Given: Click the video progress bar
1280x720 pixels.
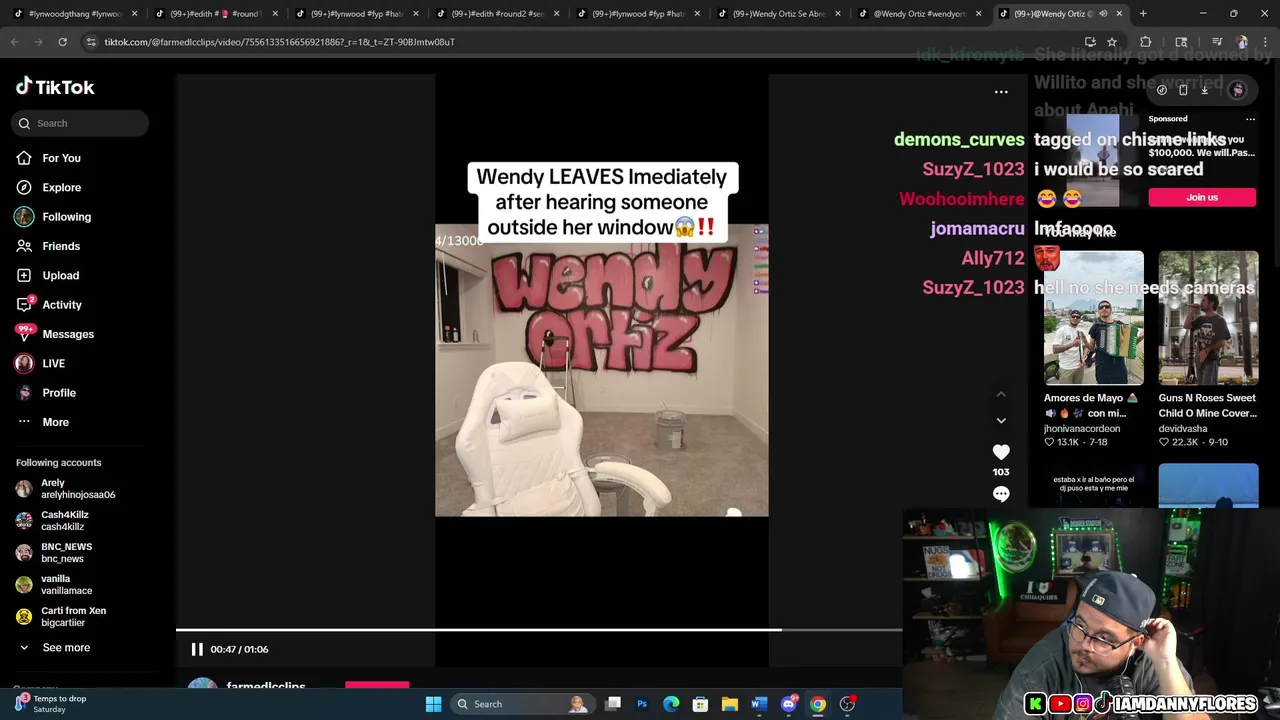Looking at the screenshot, I should [539, 630].
